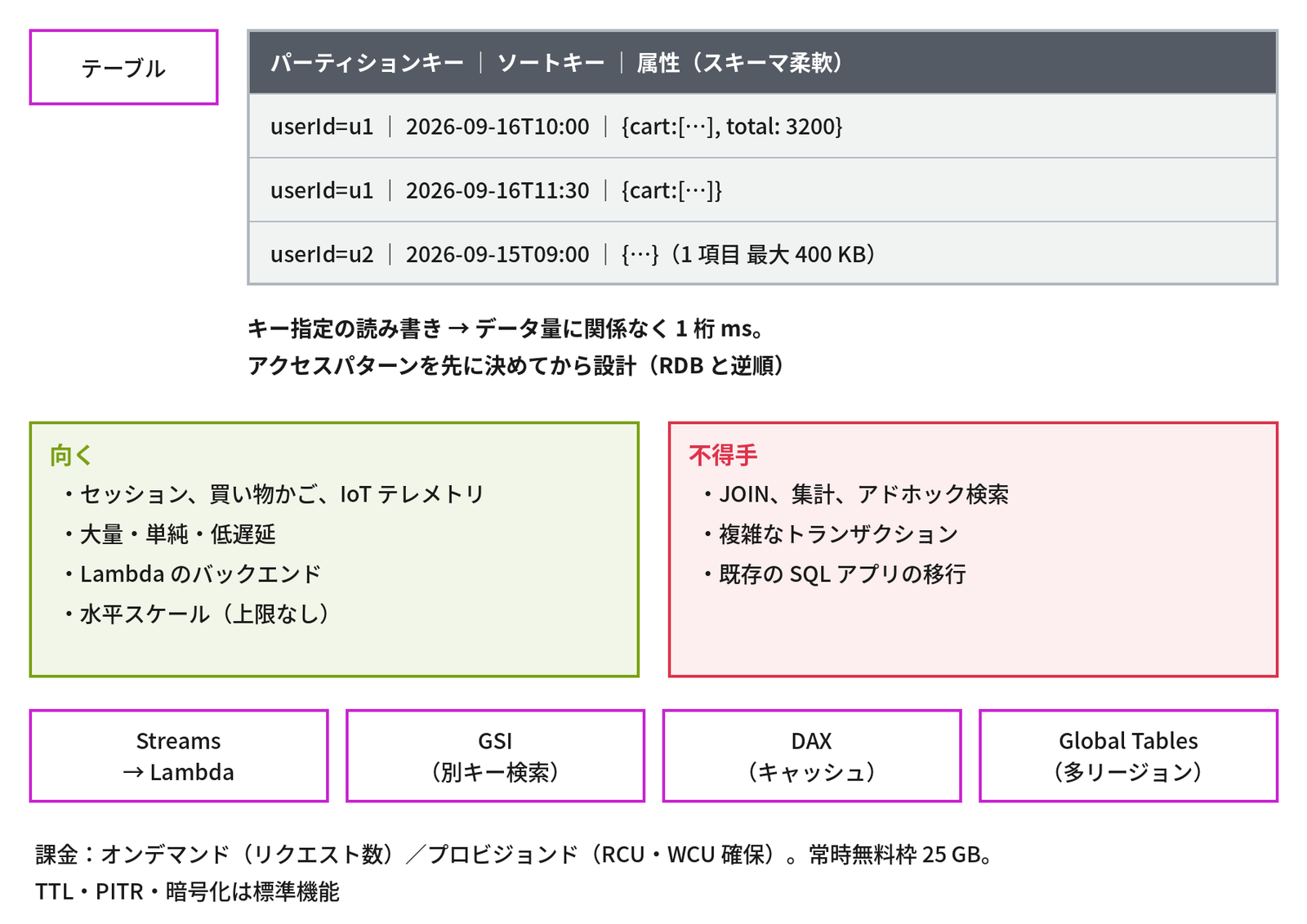
Task: Select the bullet 既存の SQL アプリの移行
Action: [x=834, y=574]
